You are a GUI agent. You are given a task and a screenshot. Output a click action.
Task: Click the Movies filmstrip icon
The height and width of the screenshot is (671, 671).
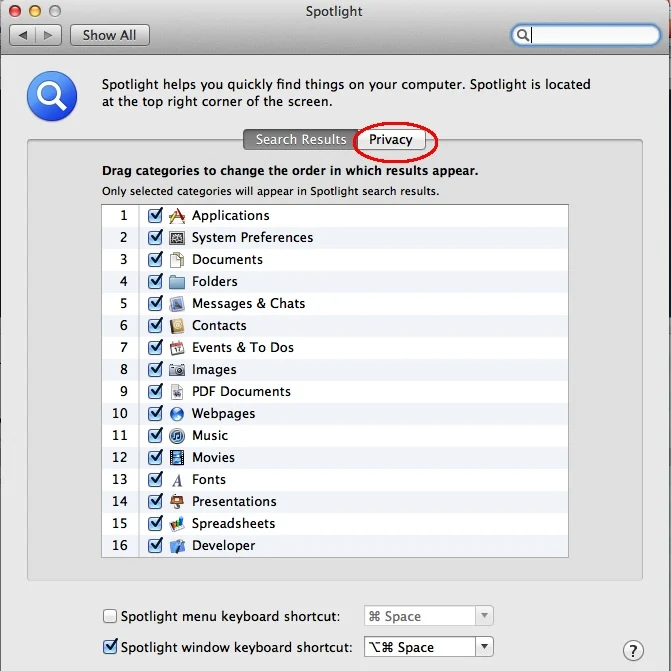point(177,457)
